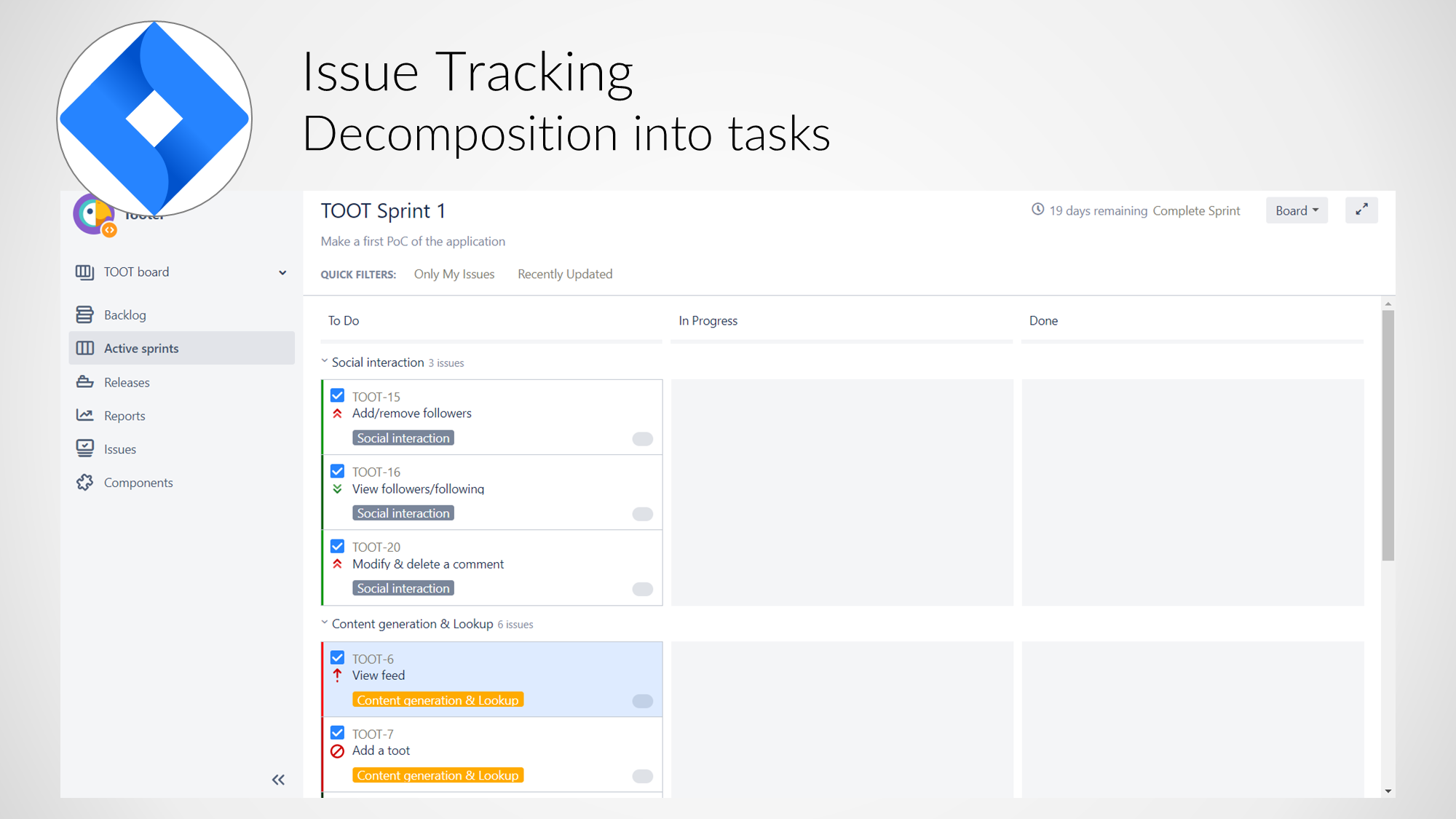This screenshot has width=1456, height=819.
Task: Click the Issues monitor icon
Action: [x=84, y=448]
